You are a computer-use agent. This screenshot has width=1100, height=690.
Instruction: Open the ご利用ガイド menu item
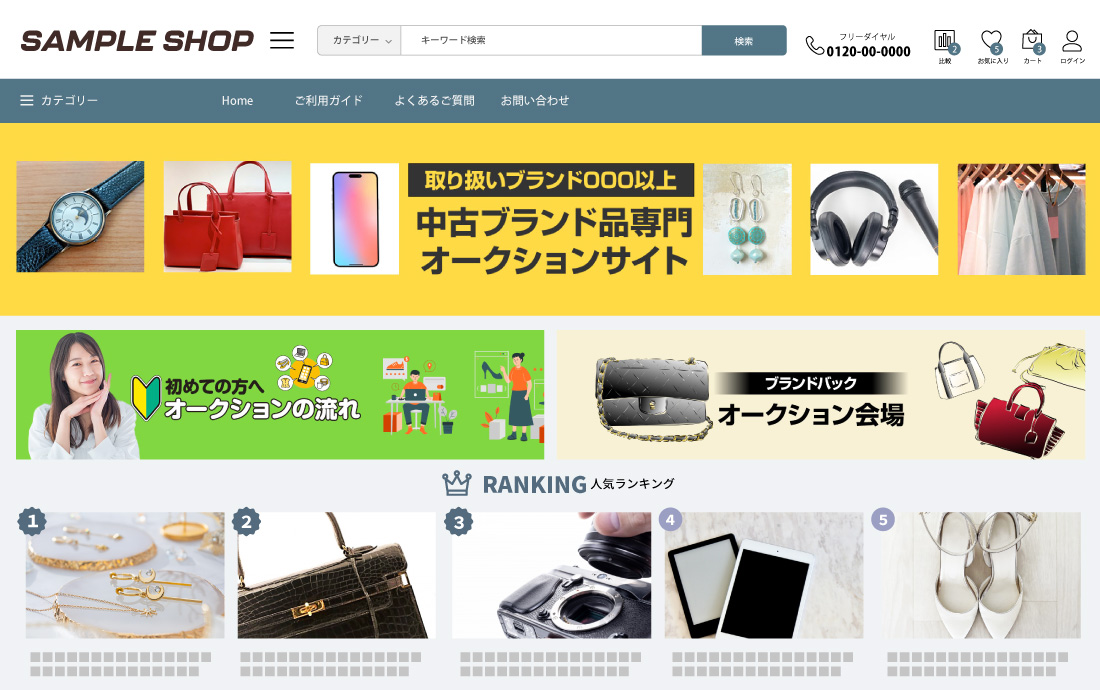pyautogui.click(x=328, y=100)
